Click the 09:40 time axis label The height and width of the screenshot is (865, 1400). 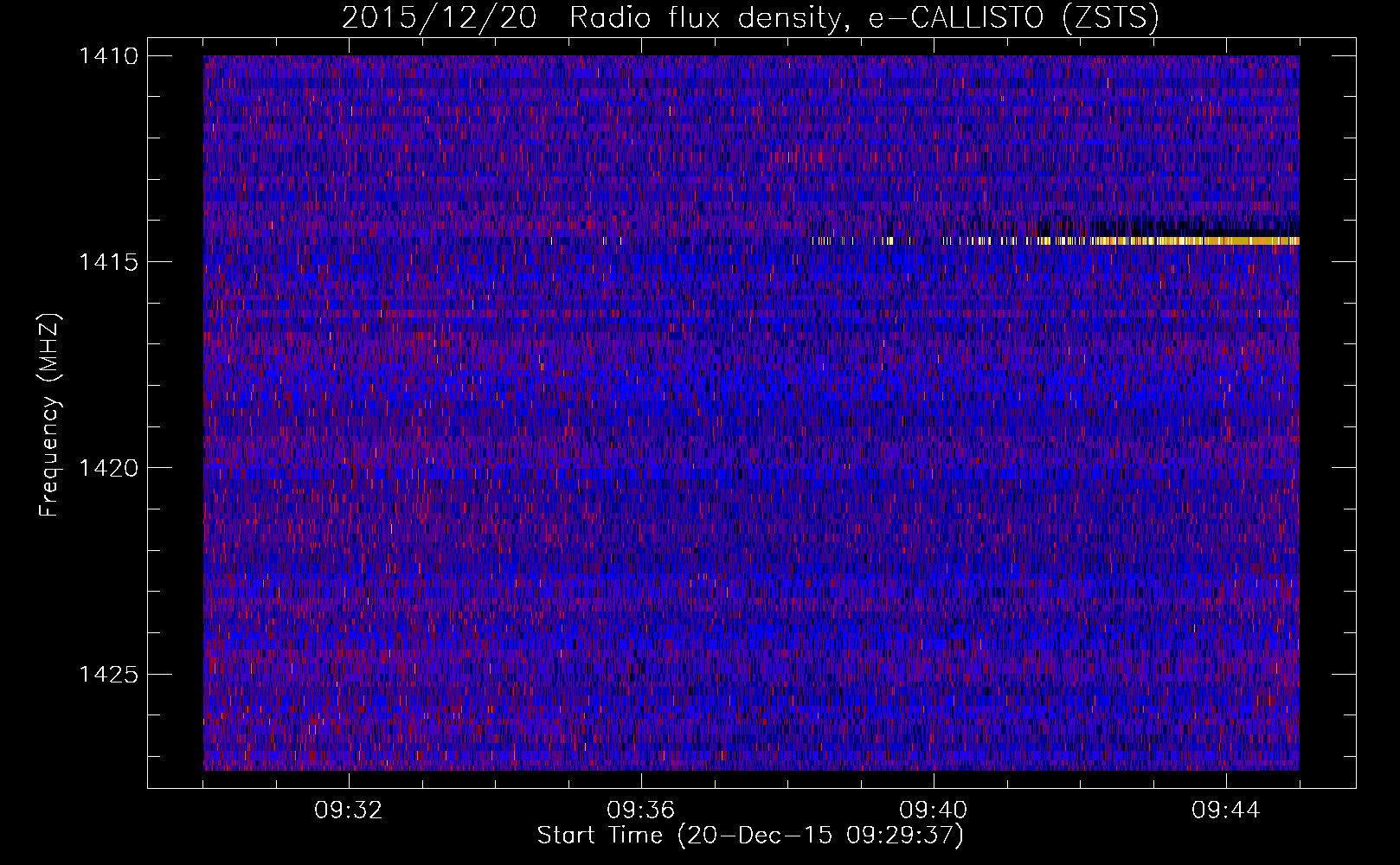[934, 811]
